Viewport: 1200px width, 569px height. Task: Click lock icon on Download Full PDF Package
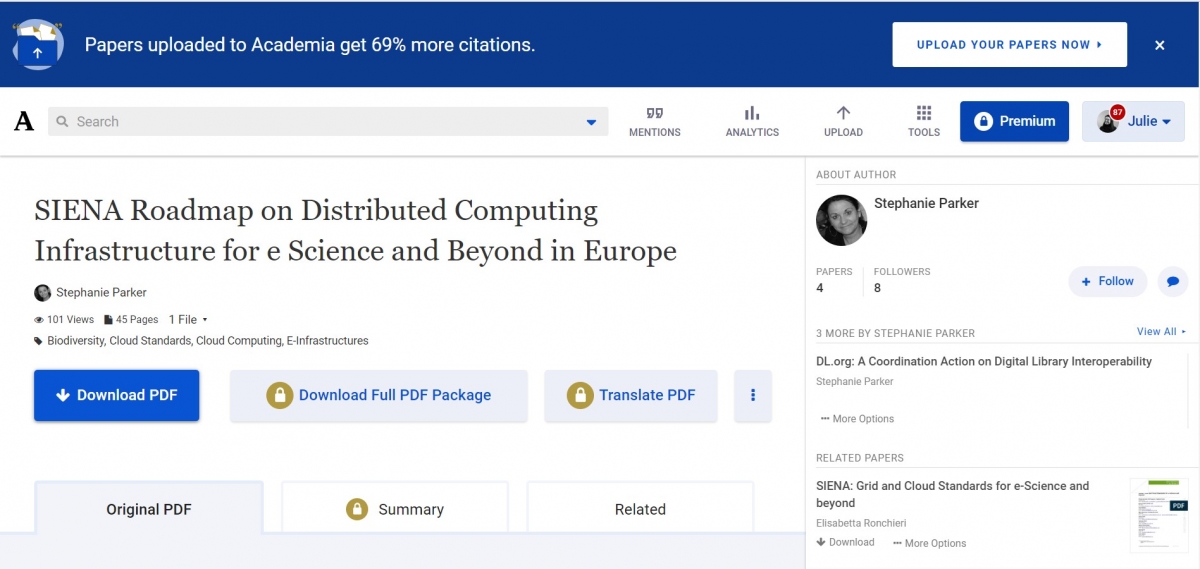tap(280, 395)
